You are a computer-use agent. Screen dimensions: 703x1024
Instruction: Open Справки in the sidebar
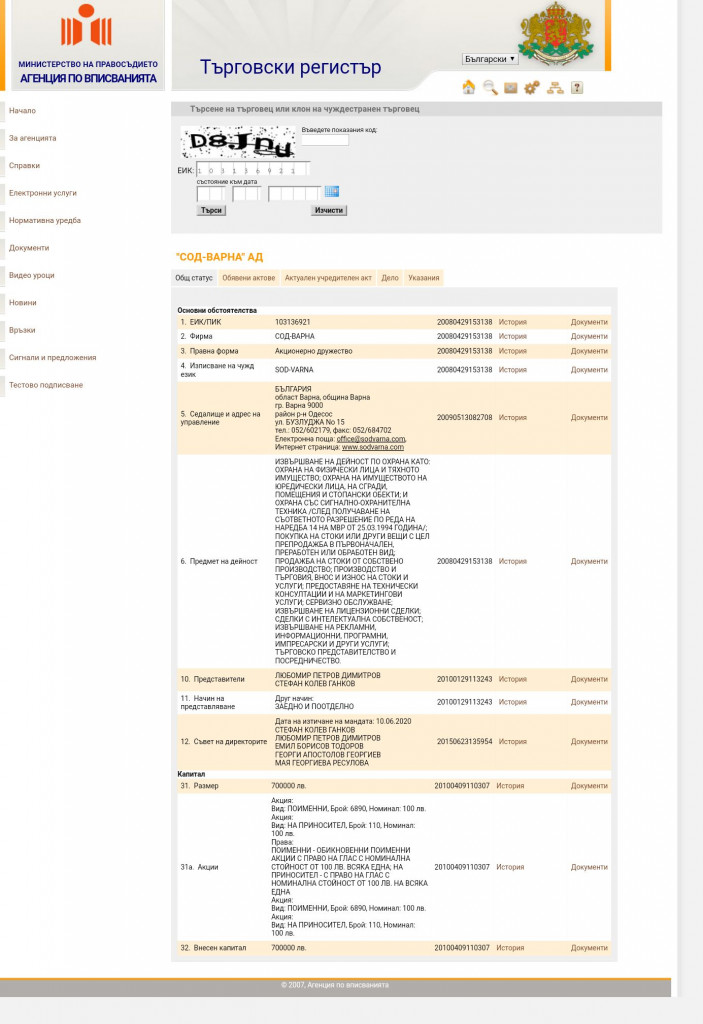(24, 165)
